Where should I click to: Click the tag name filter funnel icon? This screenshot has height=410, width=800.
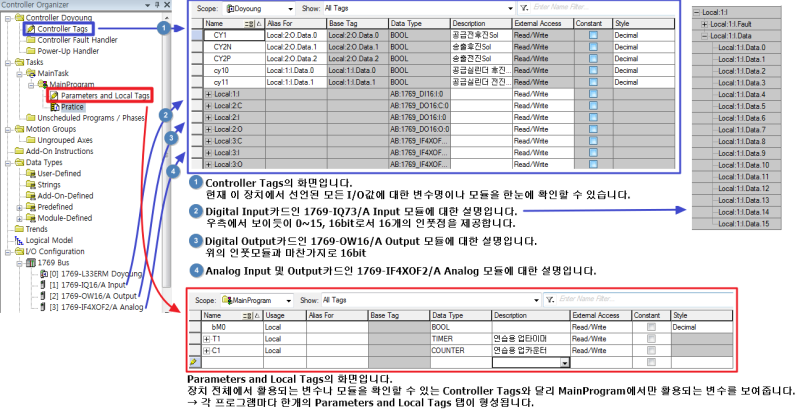point(524,8)
